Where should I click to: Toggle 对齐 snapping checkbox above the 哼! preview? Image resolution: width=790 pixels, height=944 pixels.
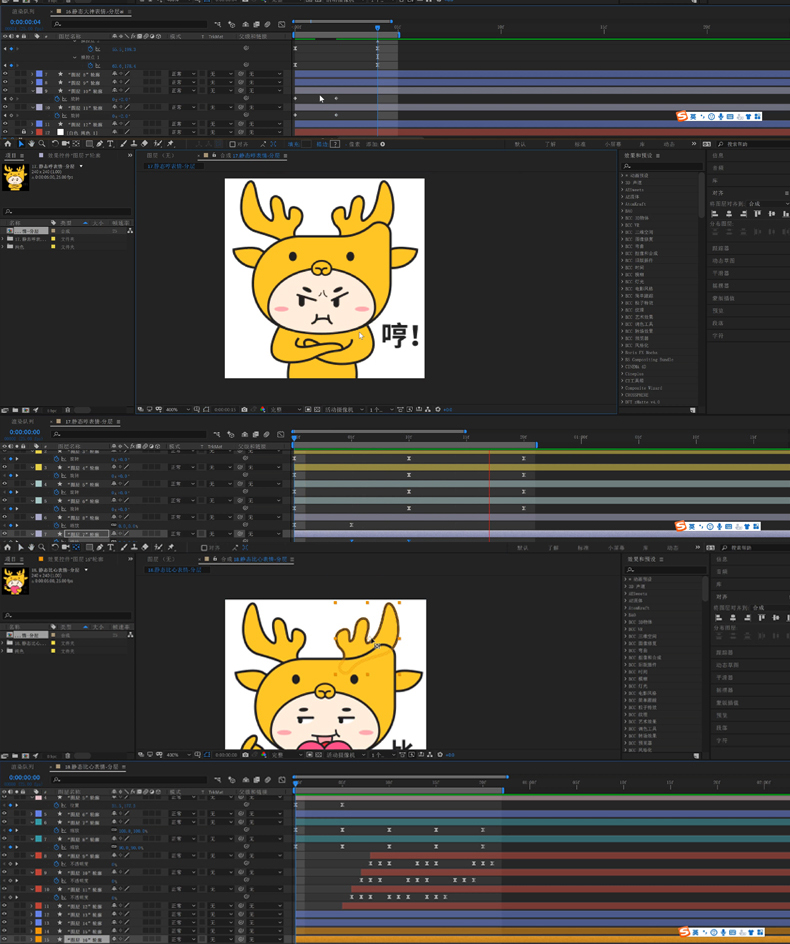point(232,144)
